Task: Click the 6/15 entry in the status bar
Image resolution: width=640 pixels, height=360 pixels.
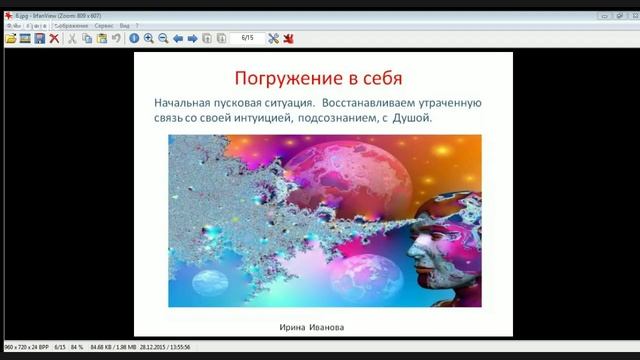Action: 60,347
